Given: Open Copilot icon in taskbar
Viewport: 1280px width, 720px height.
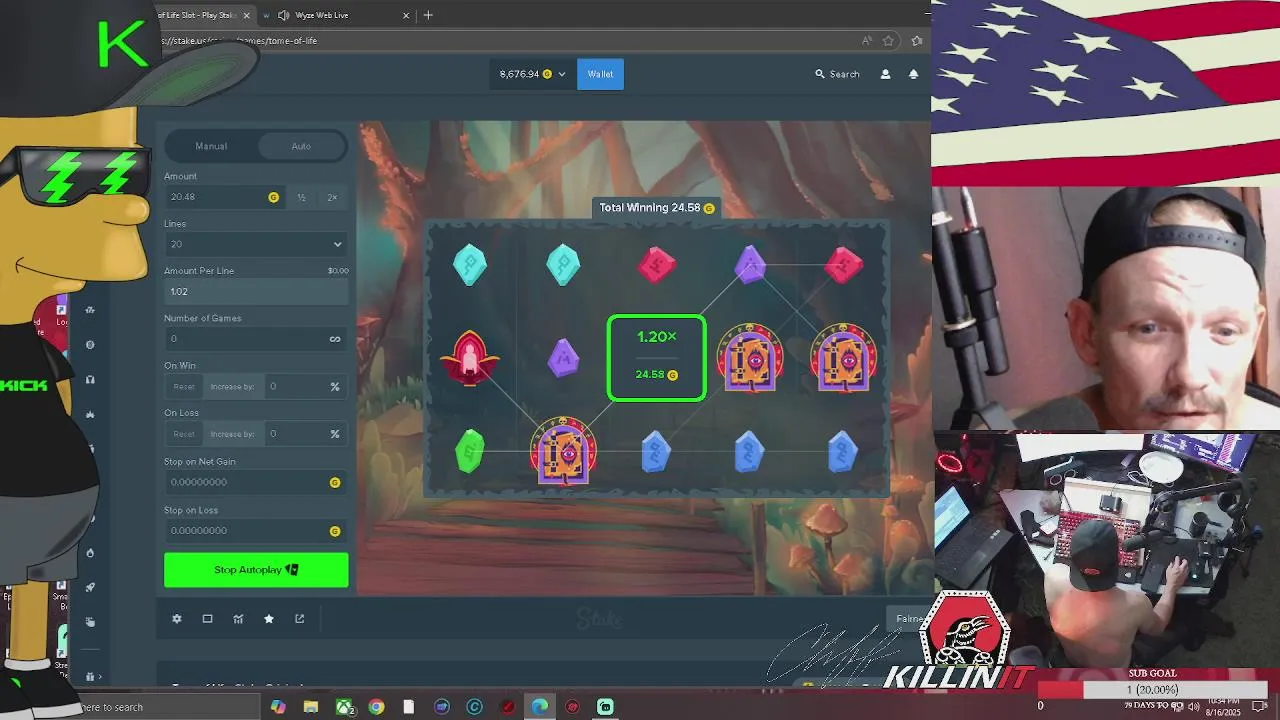Looking at the screenshot, I should [278, 707].
